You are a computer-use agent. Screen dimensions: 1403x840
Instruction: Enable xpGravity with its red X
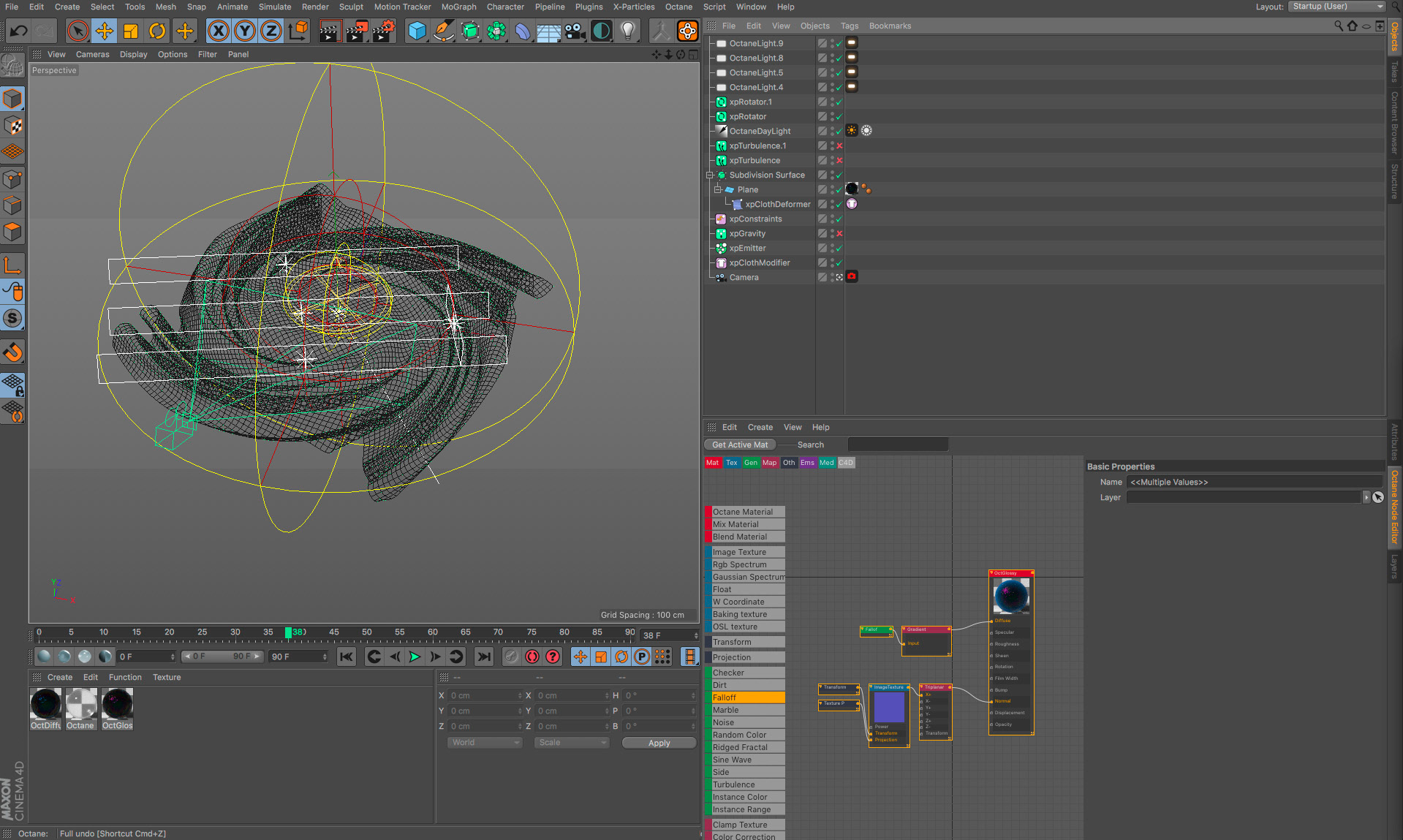click(x=839, y=233)
